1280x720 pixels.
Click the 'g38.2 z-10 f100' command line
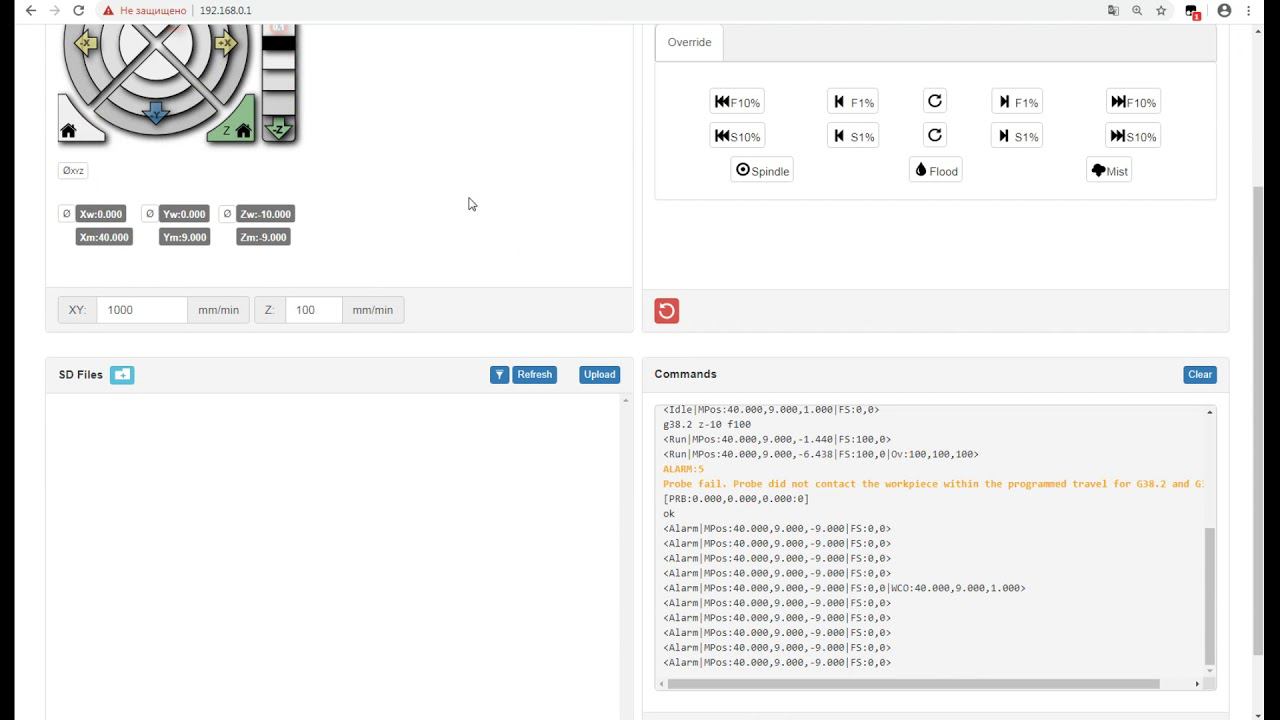click(x=707, y=424)
